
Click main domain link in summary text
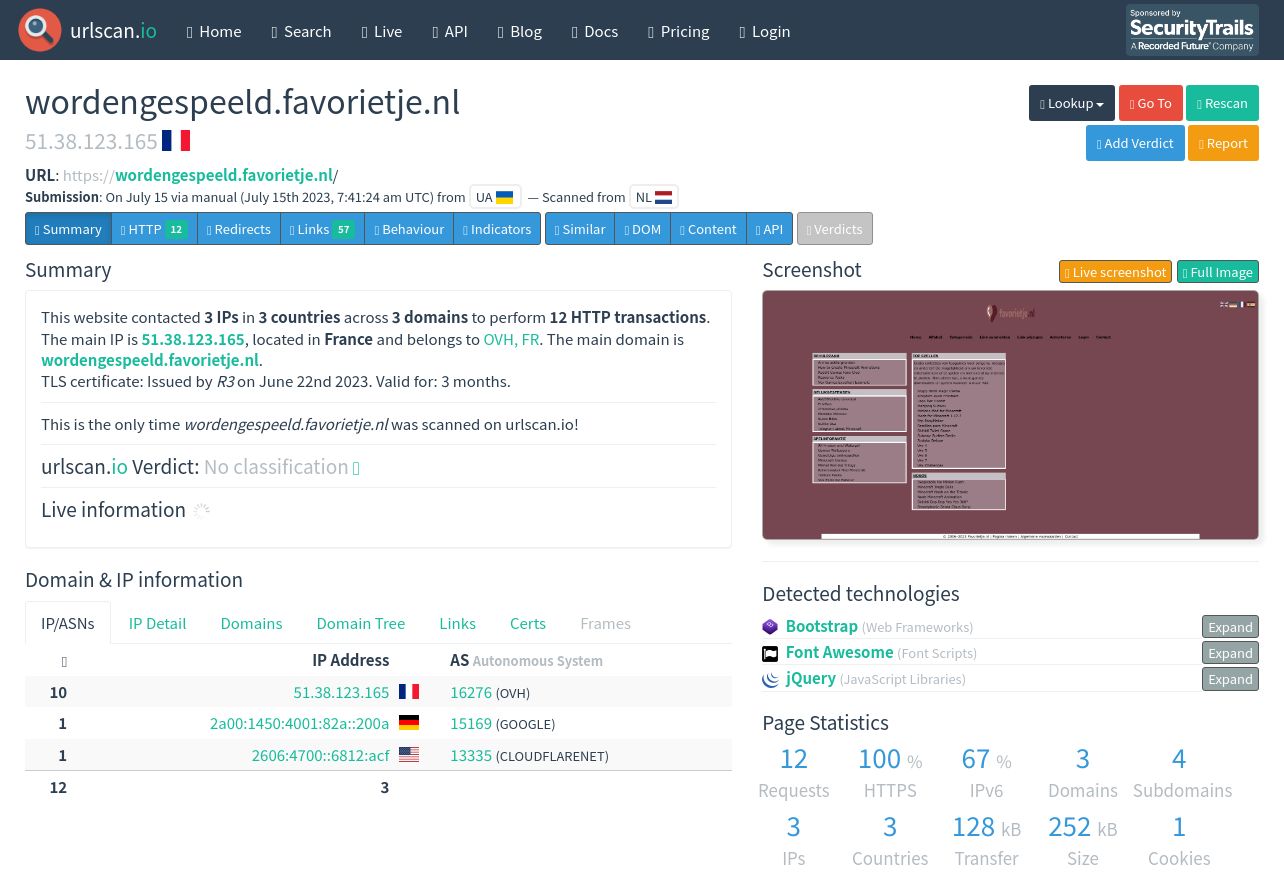150,360
